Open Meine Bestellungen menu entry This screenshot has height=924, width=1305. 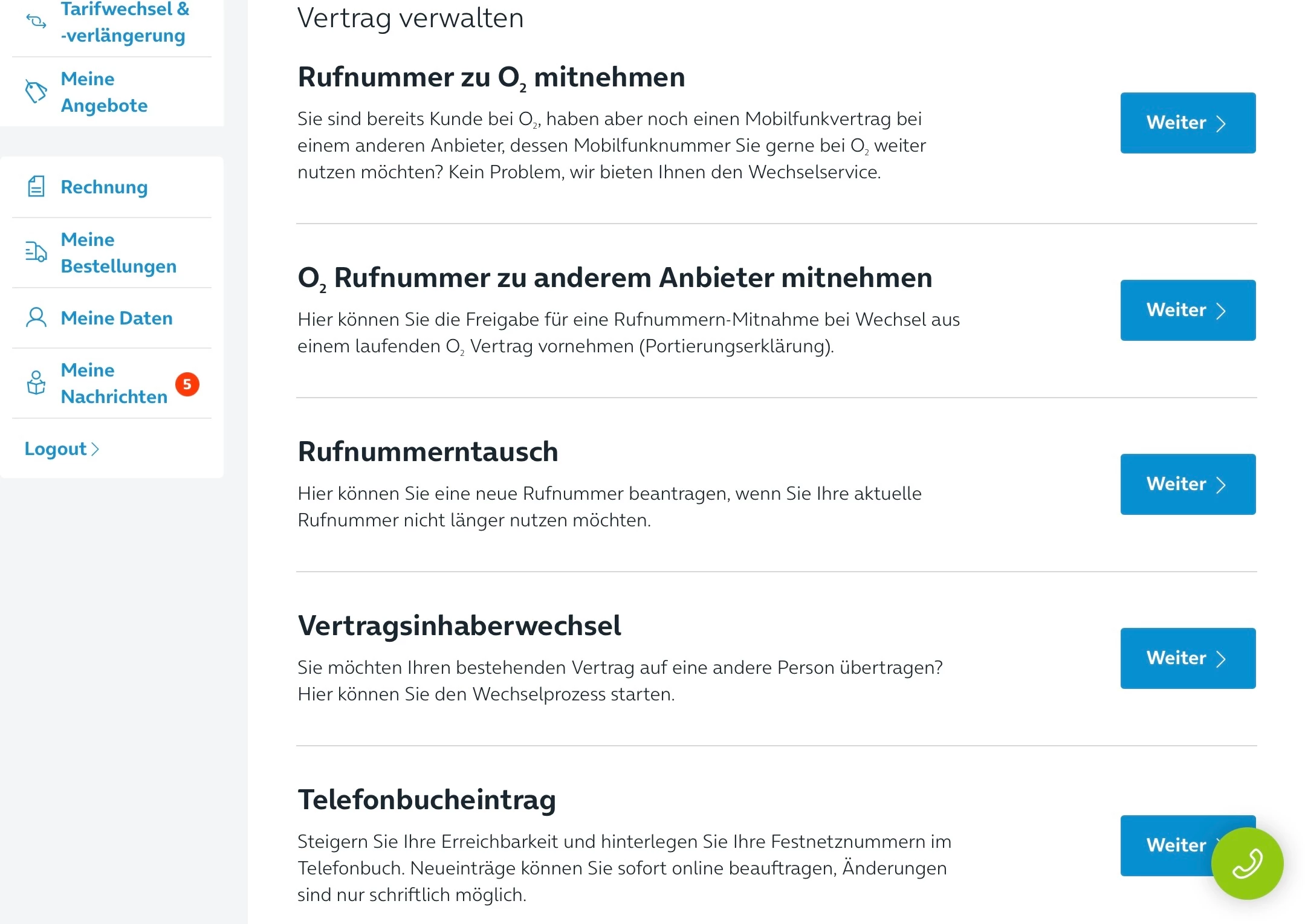(118, 253)
